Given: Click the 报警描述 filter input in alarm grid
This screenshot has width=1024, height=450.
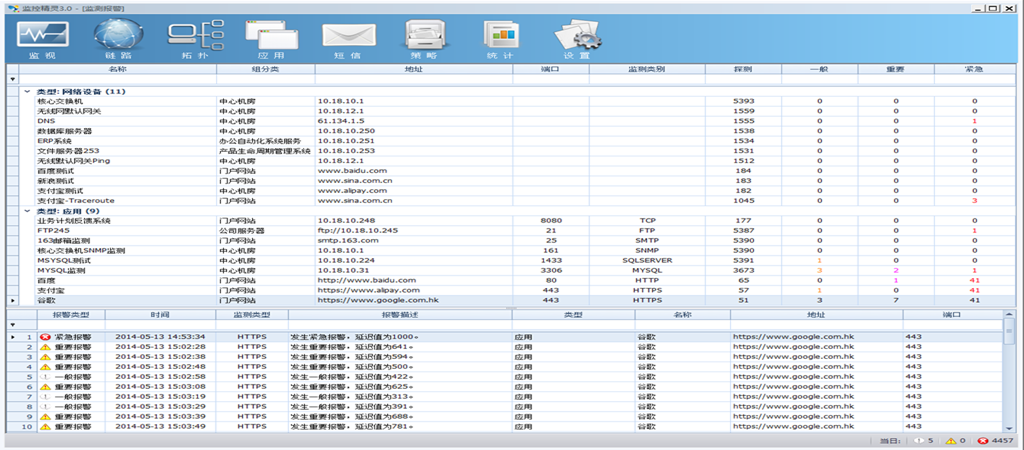Looking at the screenshot, I should (x=400, y=325).
